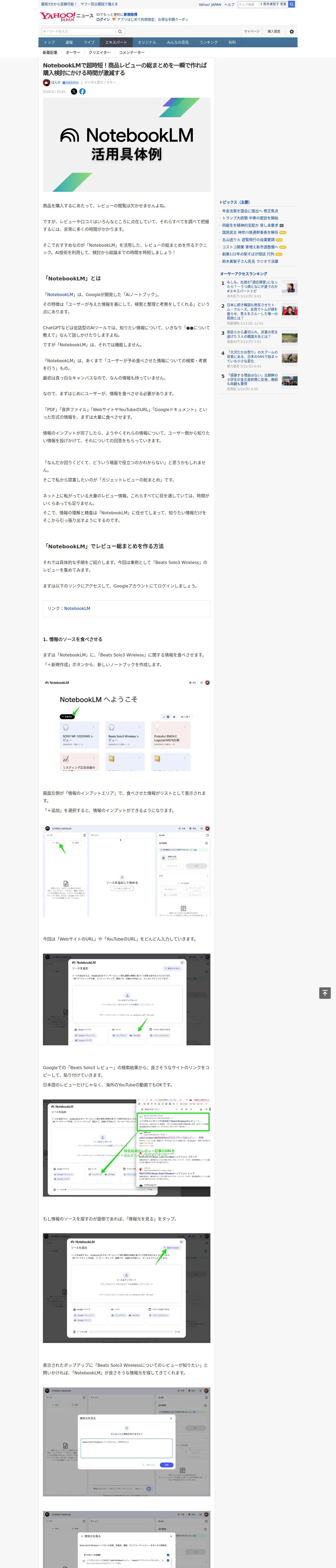Screen dimensions: 336x1568
Task: Open the マイページ link
Action: pyautogui.click(x=252, y=32)
